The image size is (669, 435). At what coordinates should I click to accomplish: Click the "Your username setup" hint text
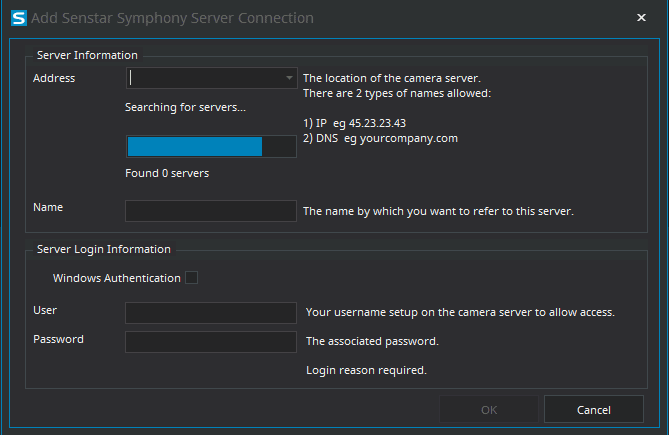pos(460,312)
